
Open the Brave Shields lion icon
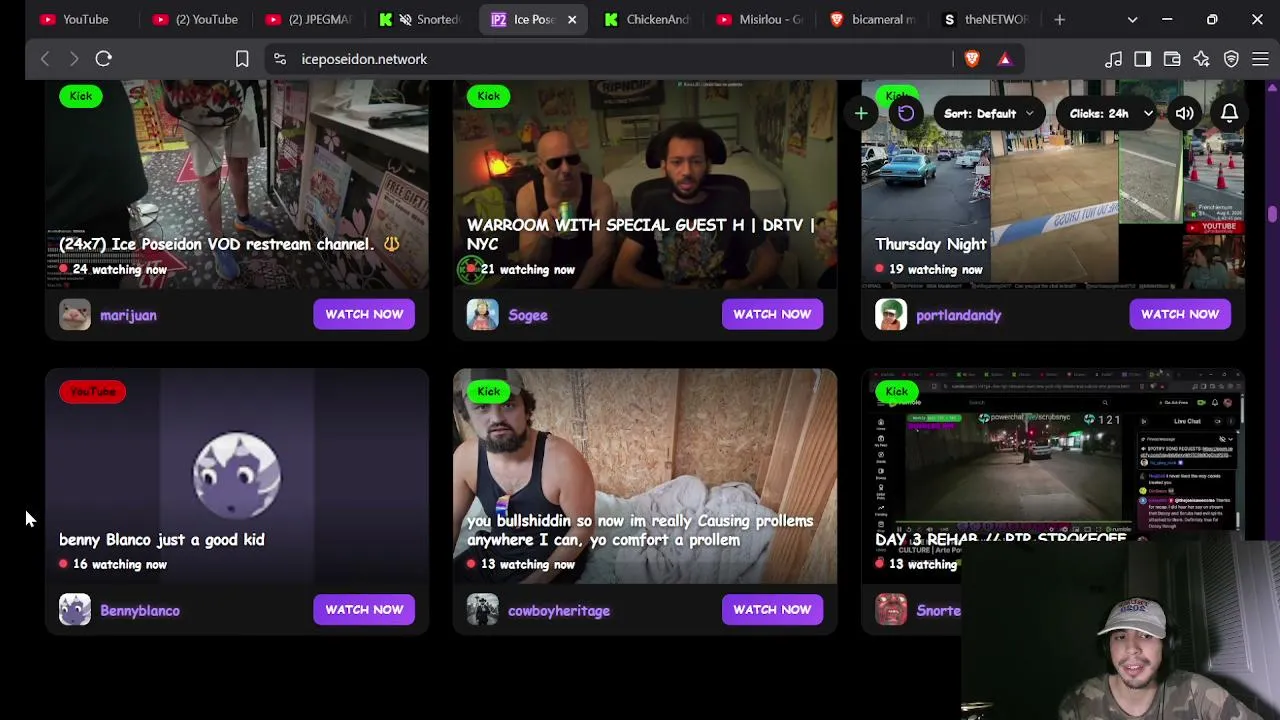[x=972, y=59]
